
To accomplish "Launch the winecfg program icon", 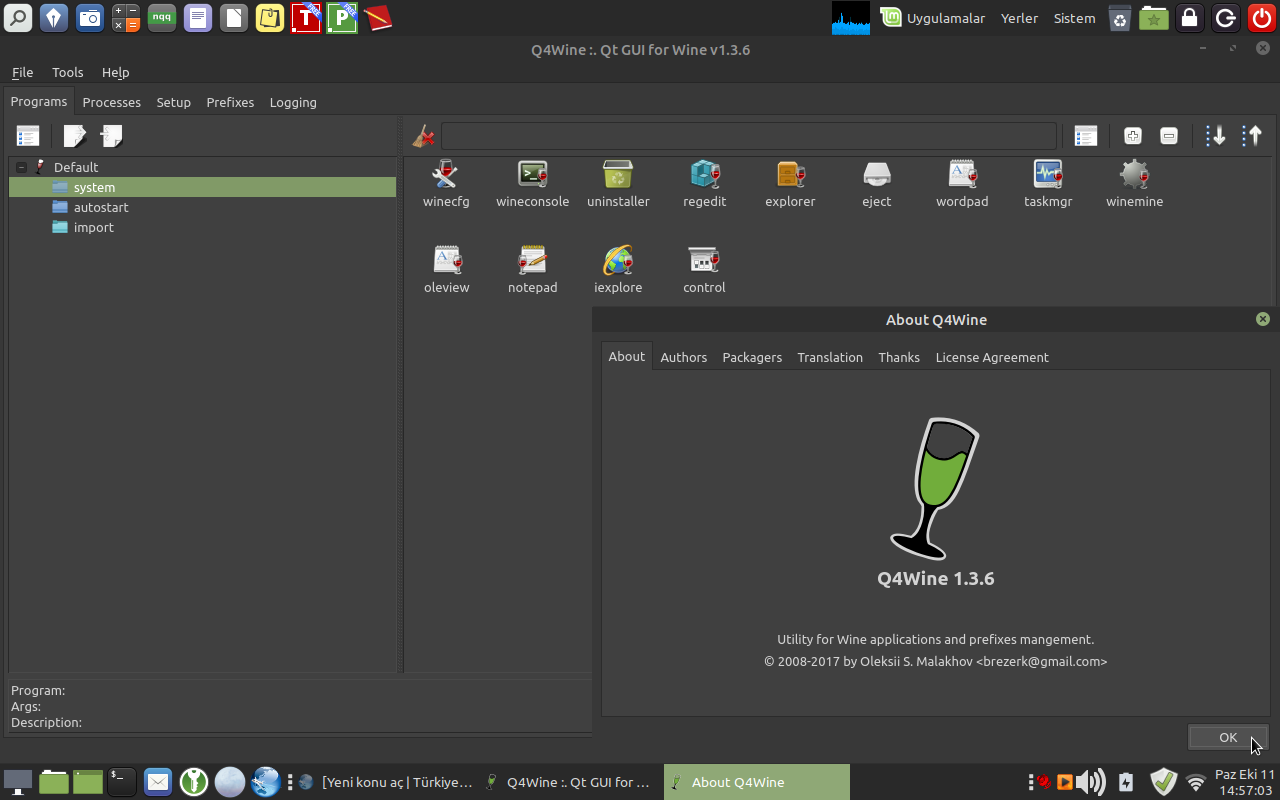I will tap(446, 184).
